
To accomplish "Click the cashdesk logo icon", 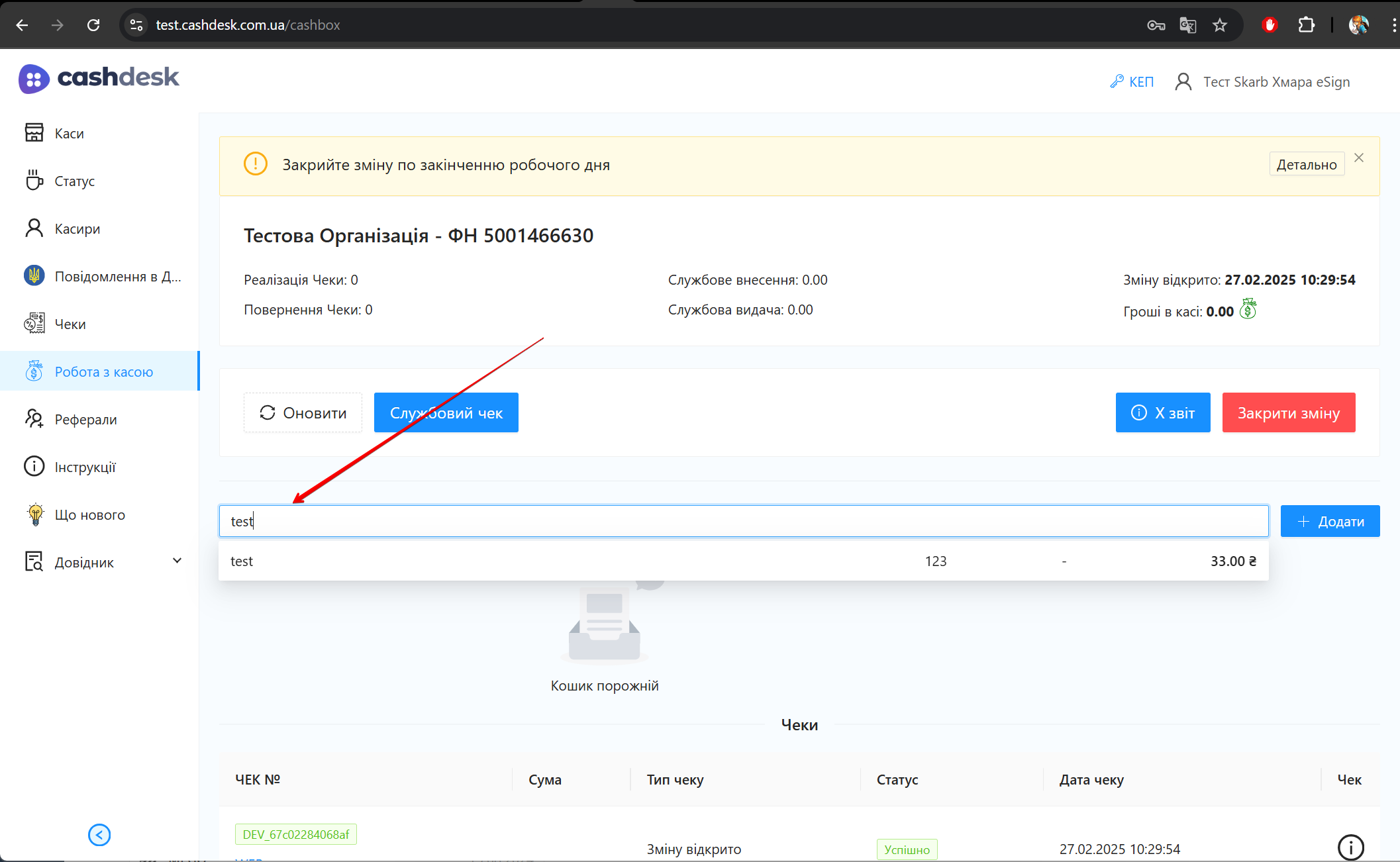I will tap(34, 79).
